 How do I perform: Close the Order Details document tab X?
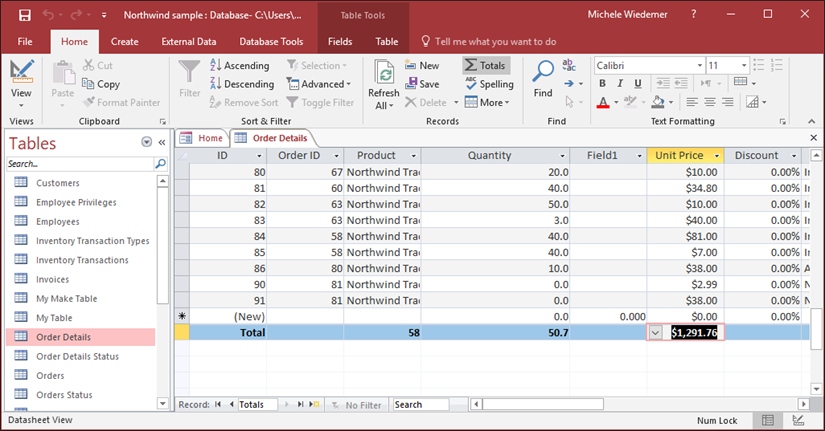click(813, 137)
